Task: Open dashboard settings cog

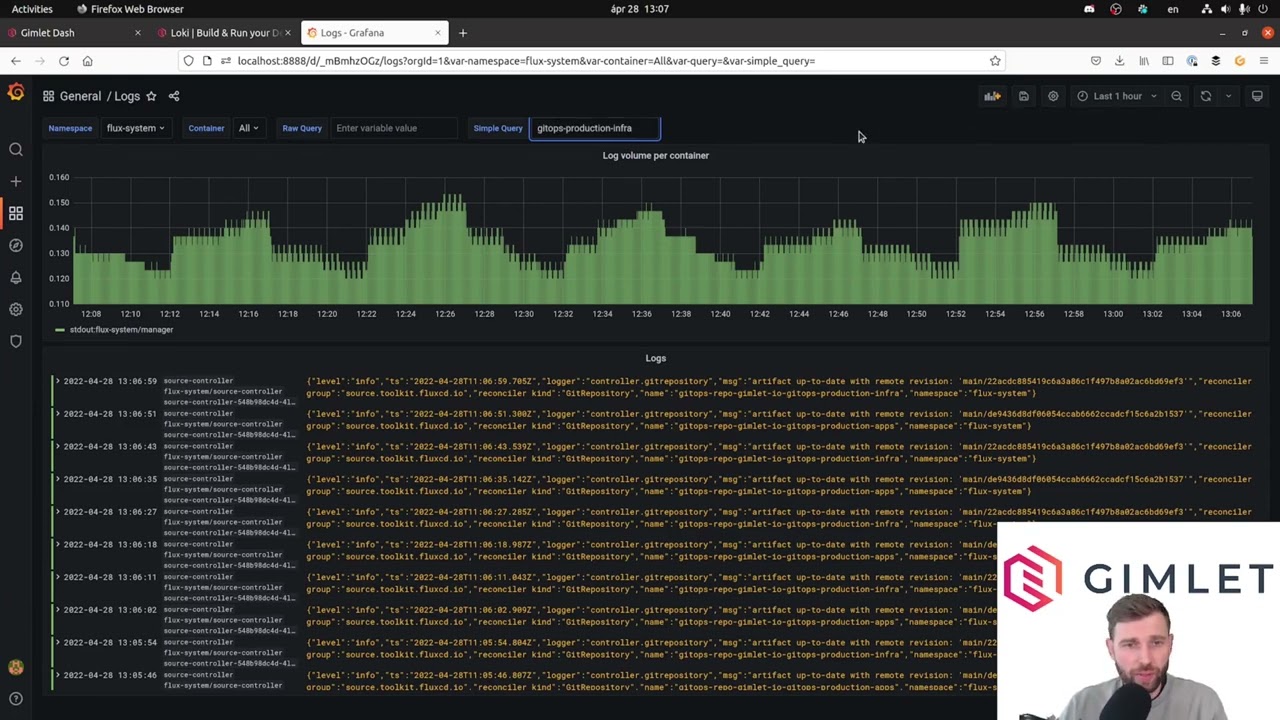Action: pyautogui.click(x=1053, y=96)
